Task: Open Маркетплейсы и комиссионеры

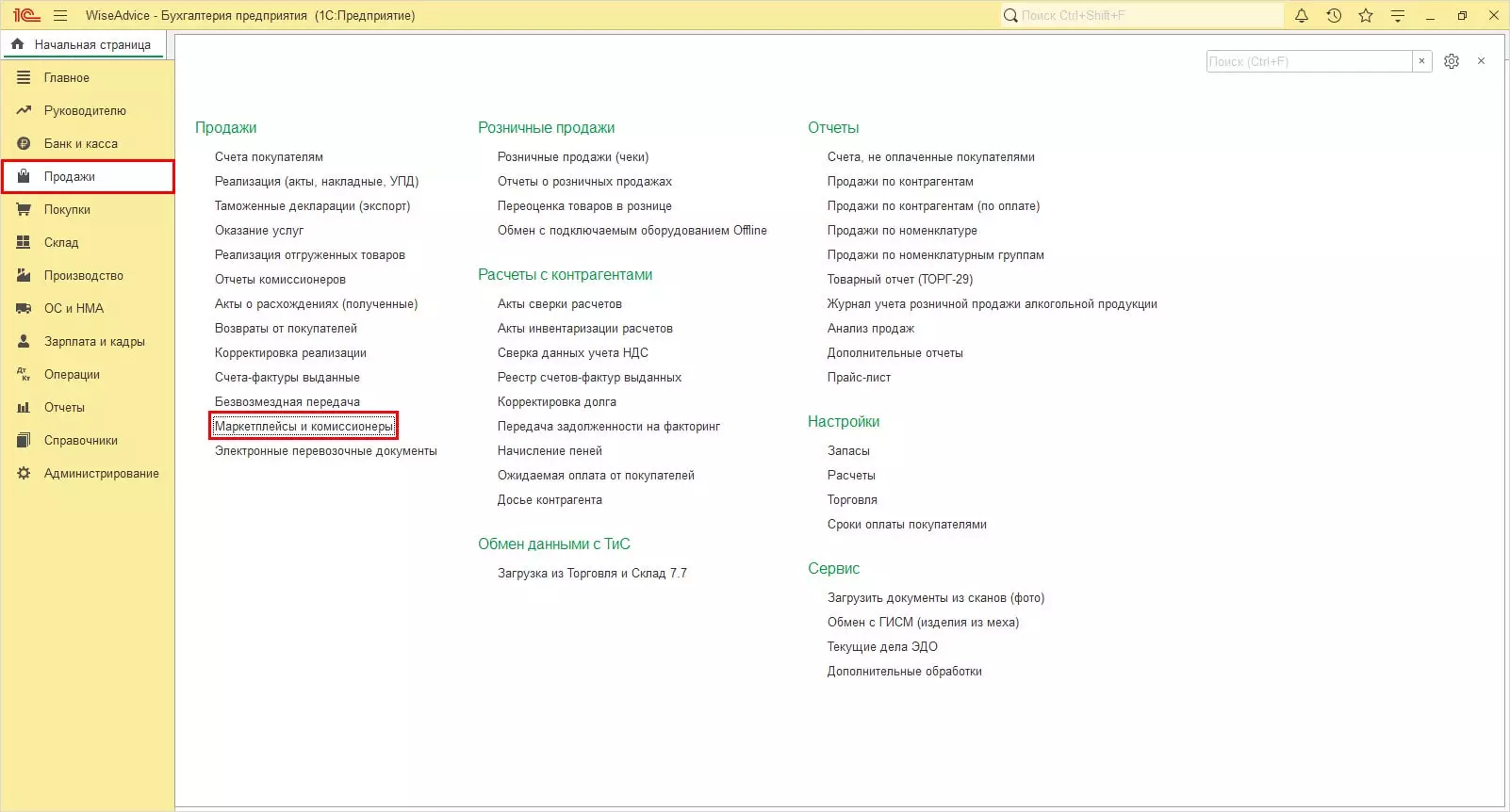Action: click(304, 427)
